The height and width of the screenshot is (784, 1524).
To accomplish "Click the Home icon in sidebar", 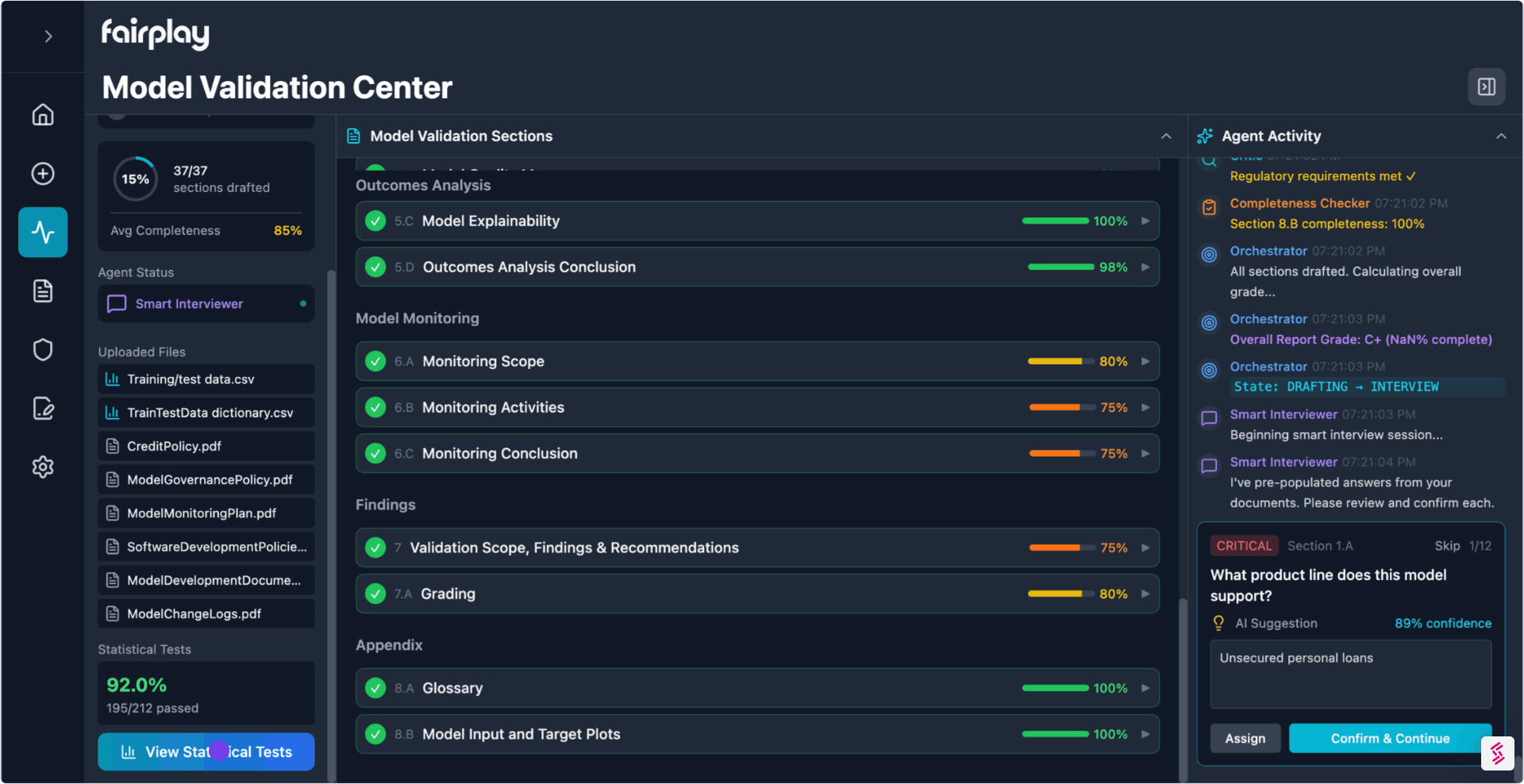I will 43,115.
